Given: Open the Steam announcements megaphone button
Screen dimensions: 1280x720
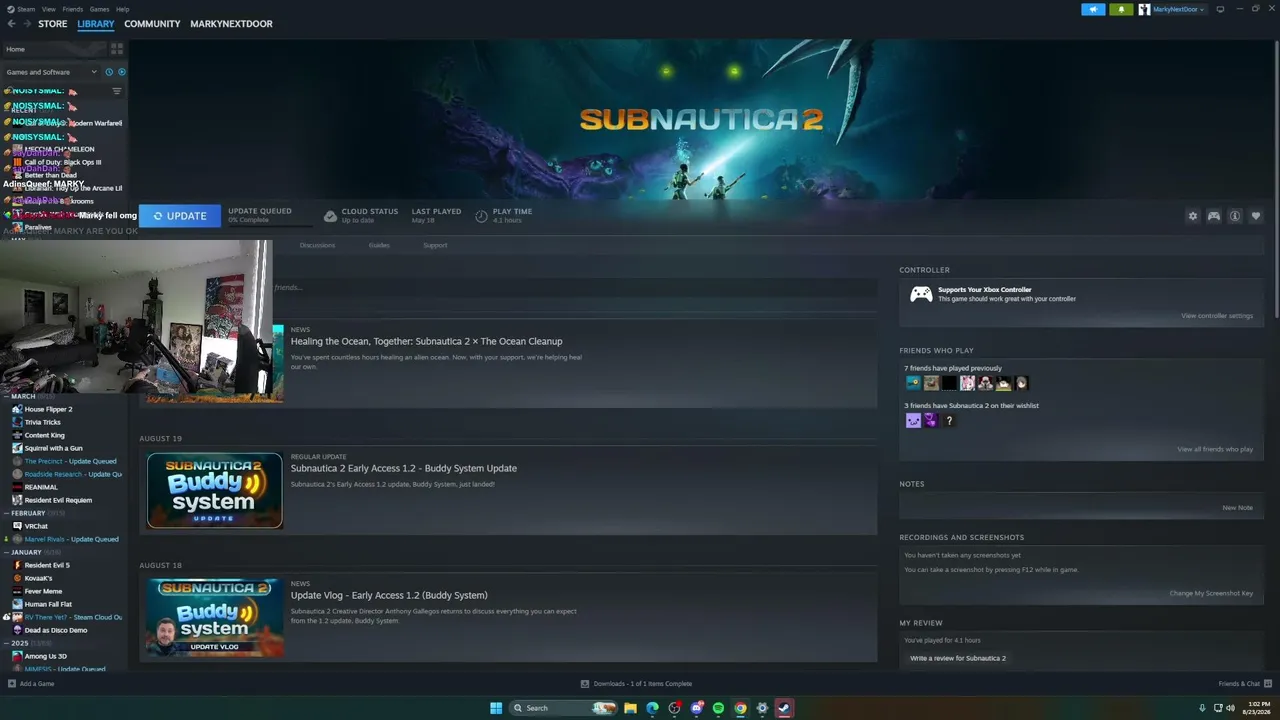Looking at the screenshot, I should point(1093,9).
